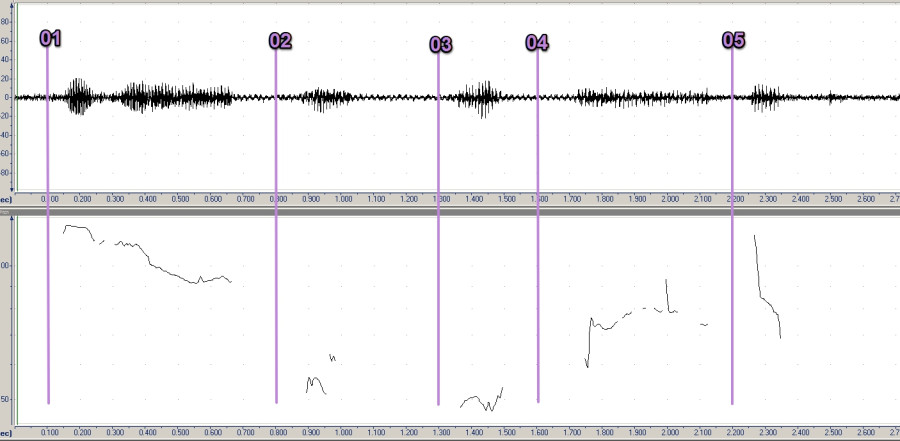The height and width of the screenshot is (441, 900).
Task: Click 0.900 on the waveform pane time ruler
Action: (311, 199)
